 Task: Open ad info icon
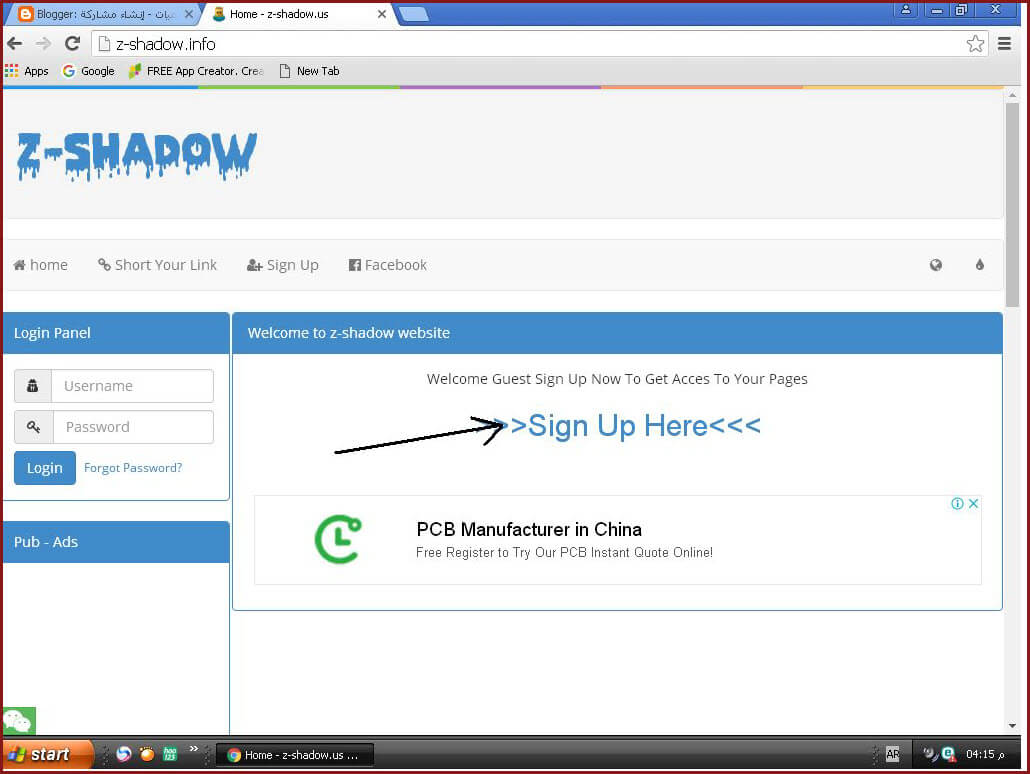pyautogui.click(x=957, y=503)
